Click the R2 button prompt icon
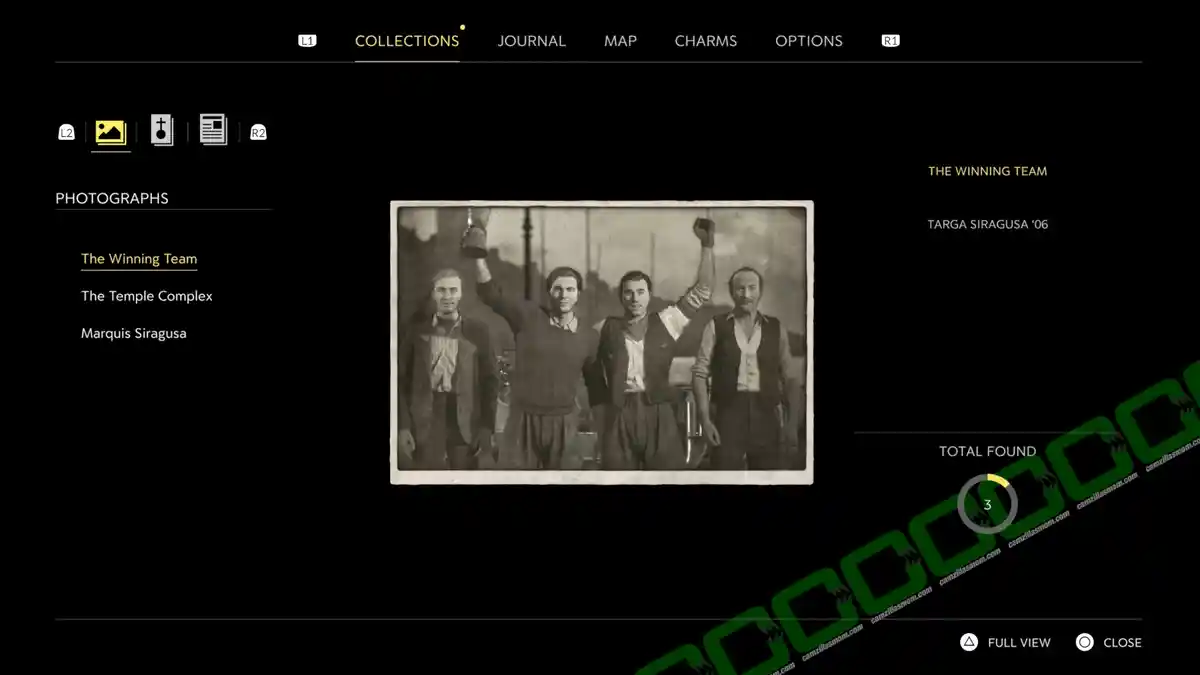 point(258,132)
